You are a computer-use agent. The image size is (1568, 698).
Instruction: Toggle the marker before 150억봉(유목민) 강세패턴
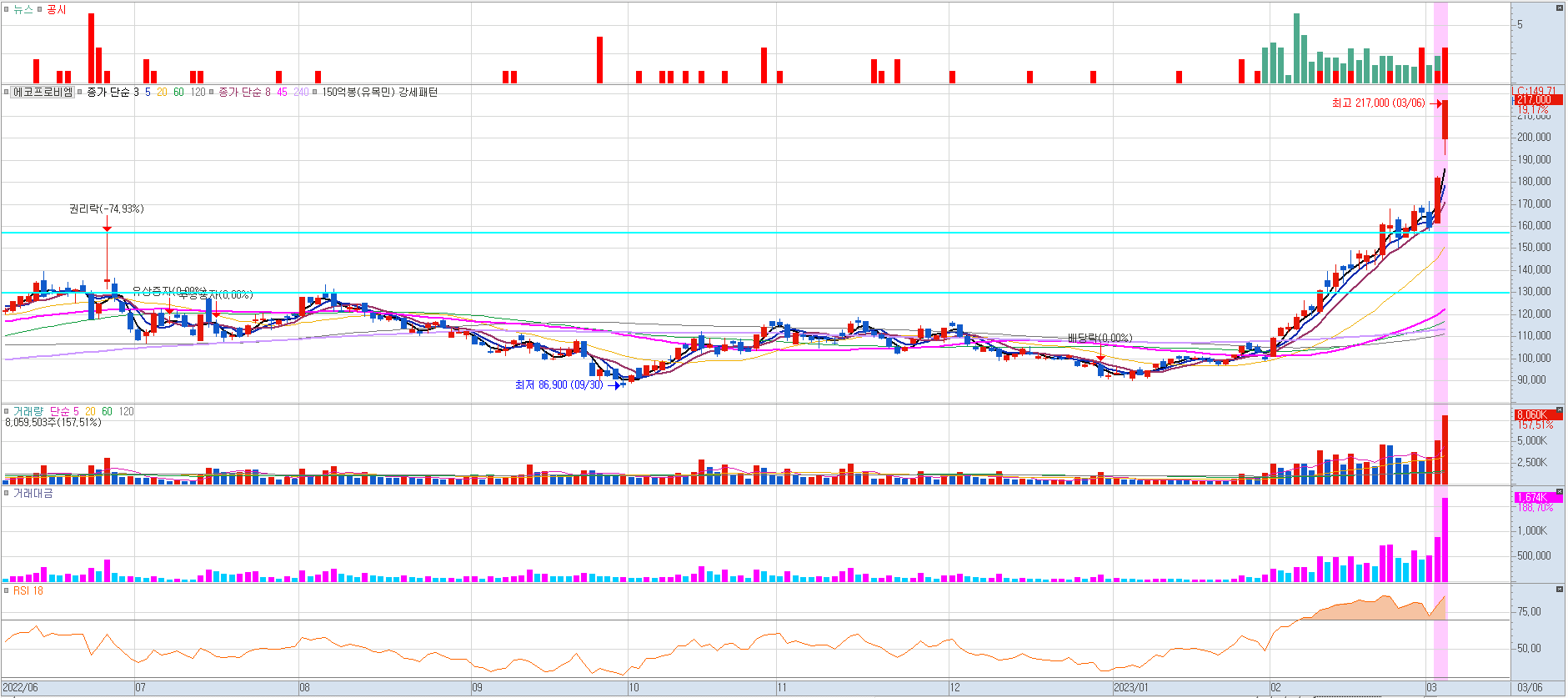click(x=315, y=92)
